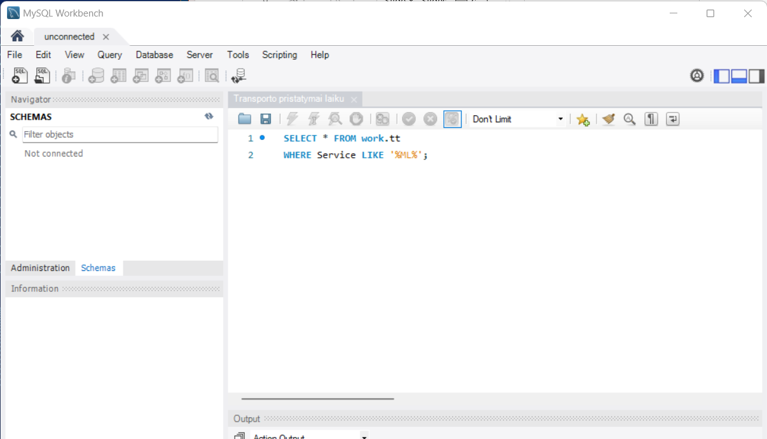Viewport: 767px width, 439px height.
Task: Open the Action Output type dropdown
Action: click(309, 436)
